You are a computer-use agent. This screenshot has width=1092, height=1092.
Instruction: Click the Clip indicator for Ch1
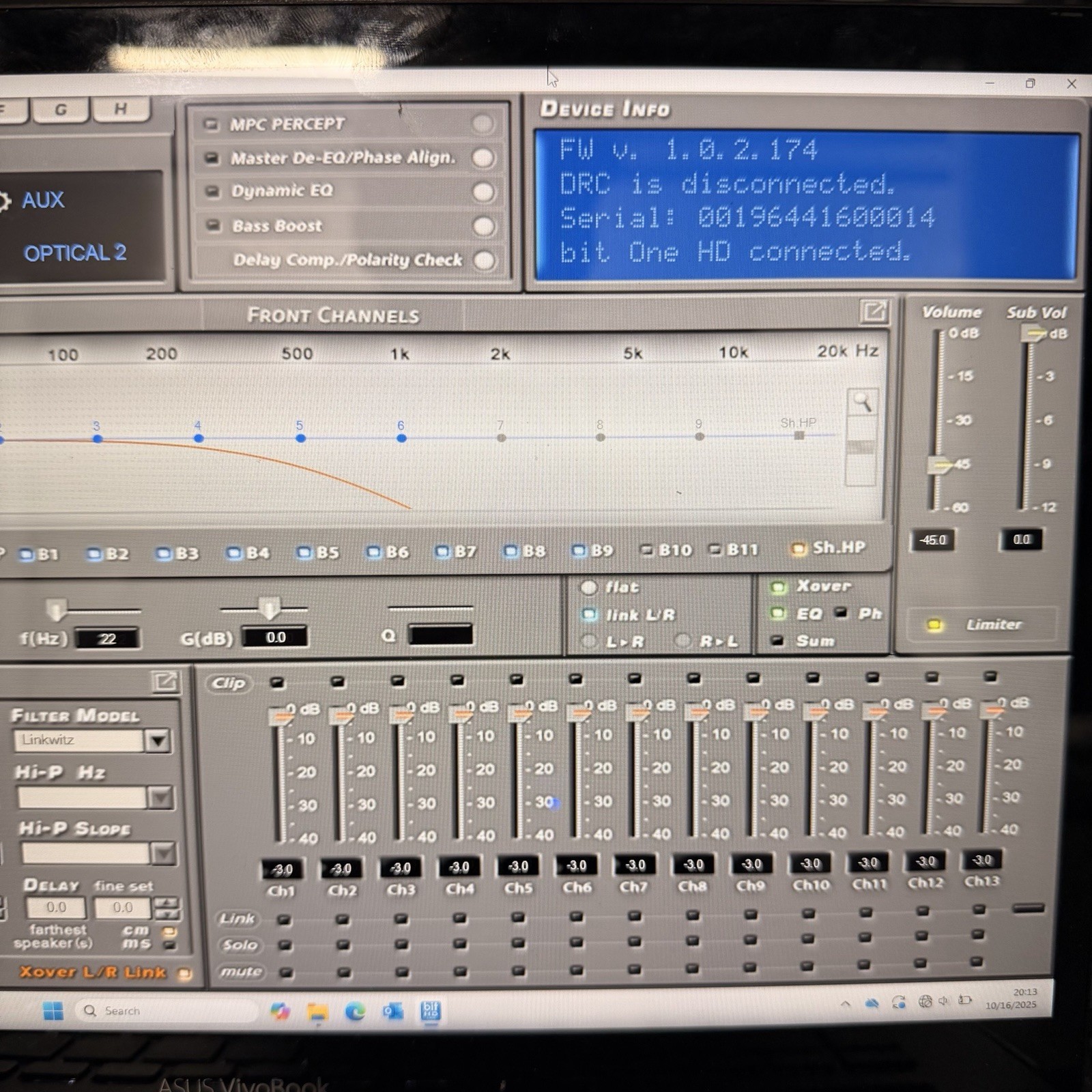pos(276,682)
